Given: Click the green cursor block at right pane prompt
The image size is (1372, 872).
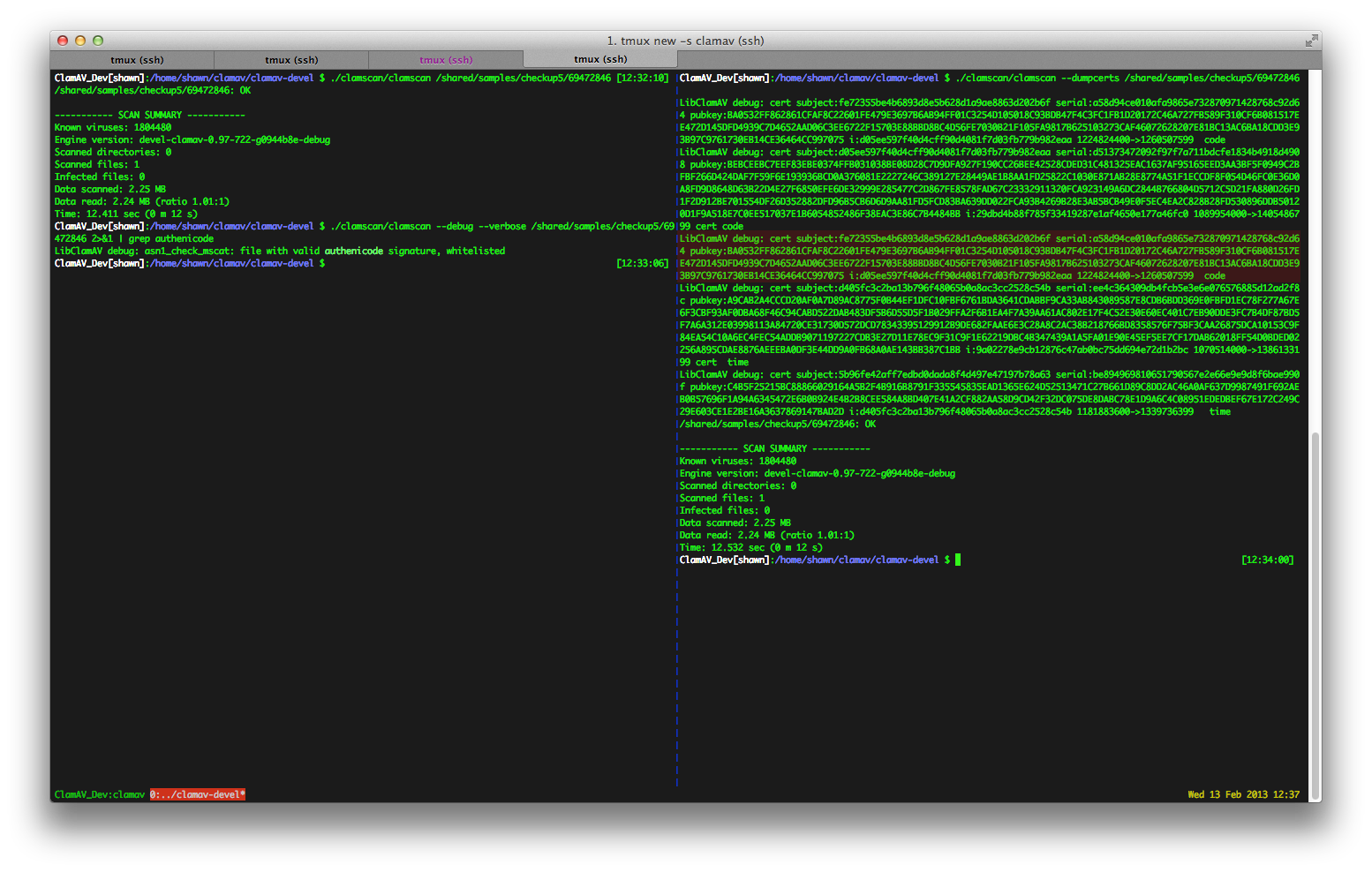Looking at the screenshot, I should point(958,560).
